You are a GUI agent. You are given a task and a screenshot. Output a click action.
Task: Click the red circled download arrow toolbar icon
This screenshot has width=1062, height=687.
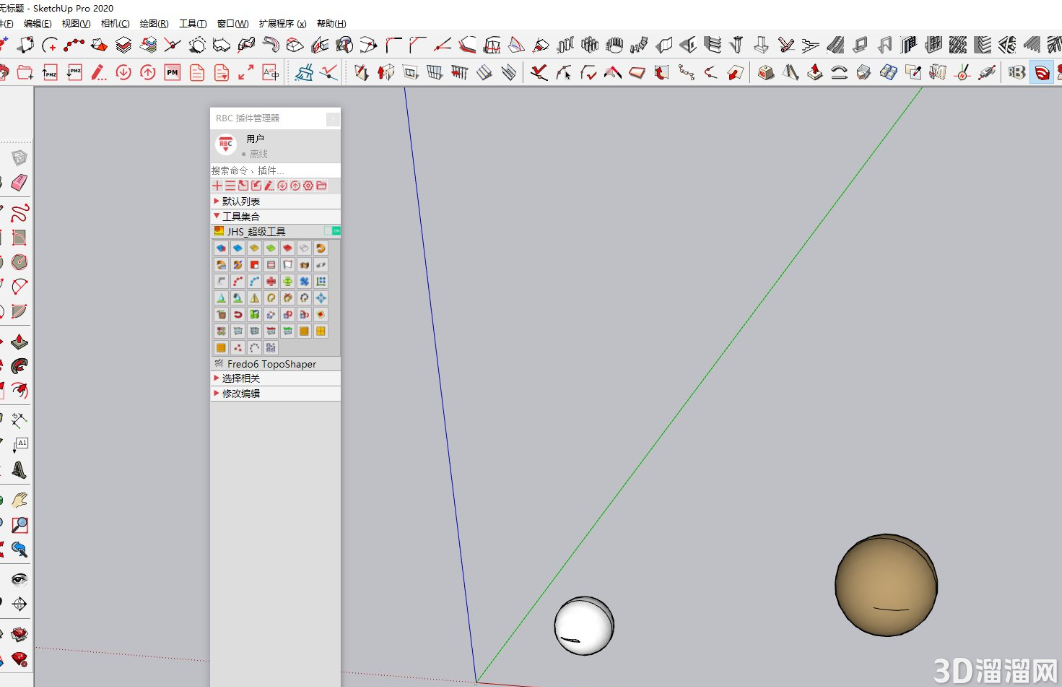[x=123, y=72]
